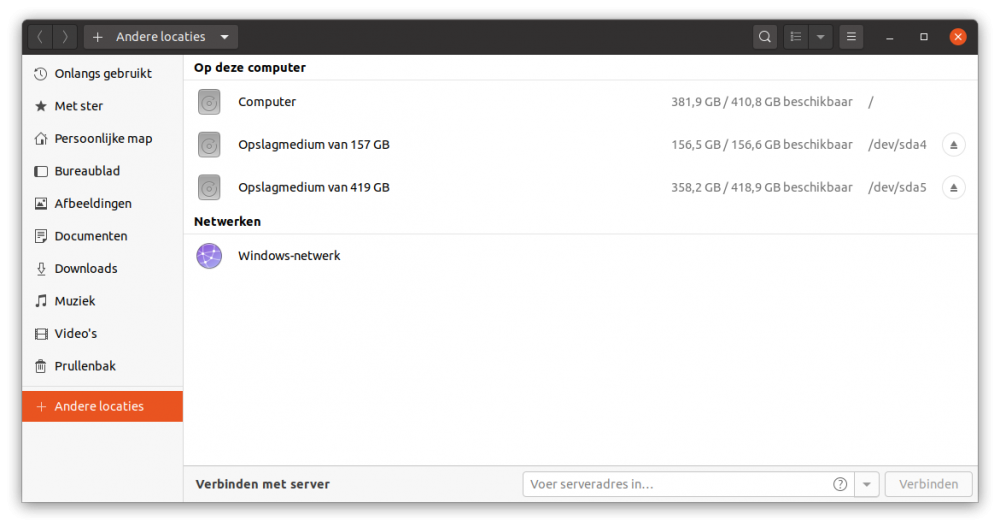Go forward with the right arrow
The image size is (1000, 527).
tap(65, 37)
